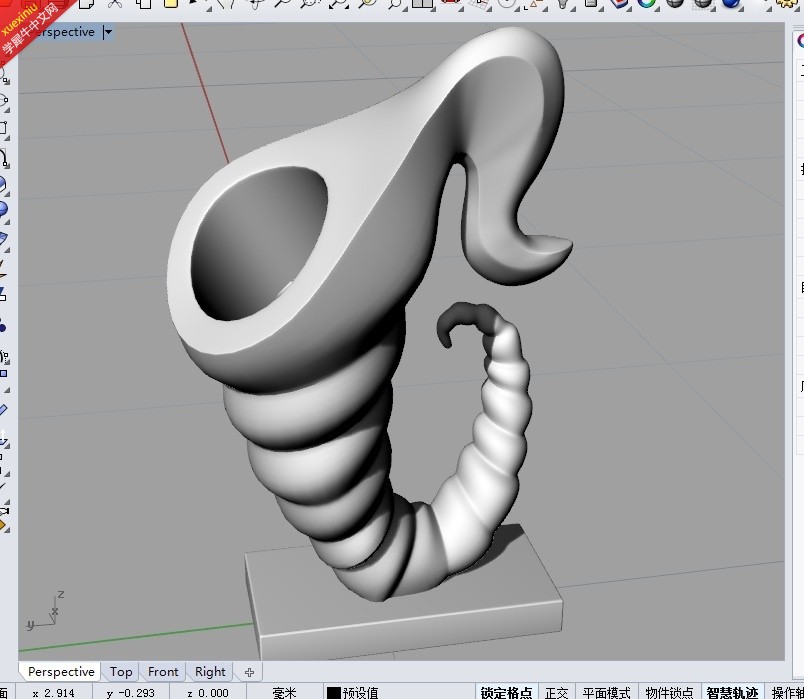Toggle 操作轴 gumball in status bar
Image resolution: width=804 pixels, height=699 pixels.
[787, 692]
